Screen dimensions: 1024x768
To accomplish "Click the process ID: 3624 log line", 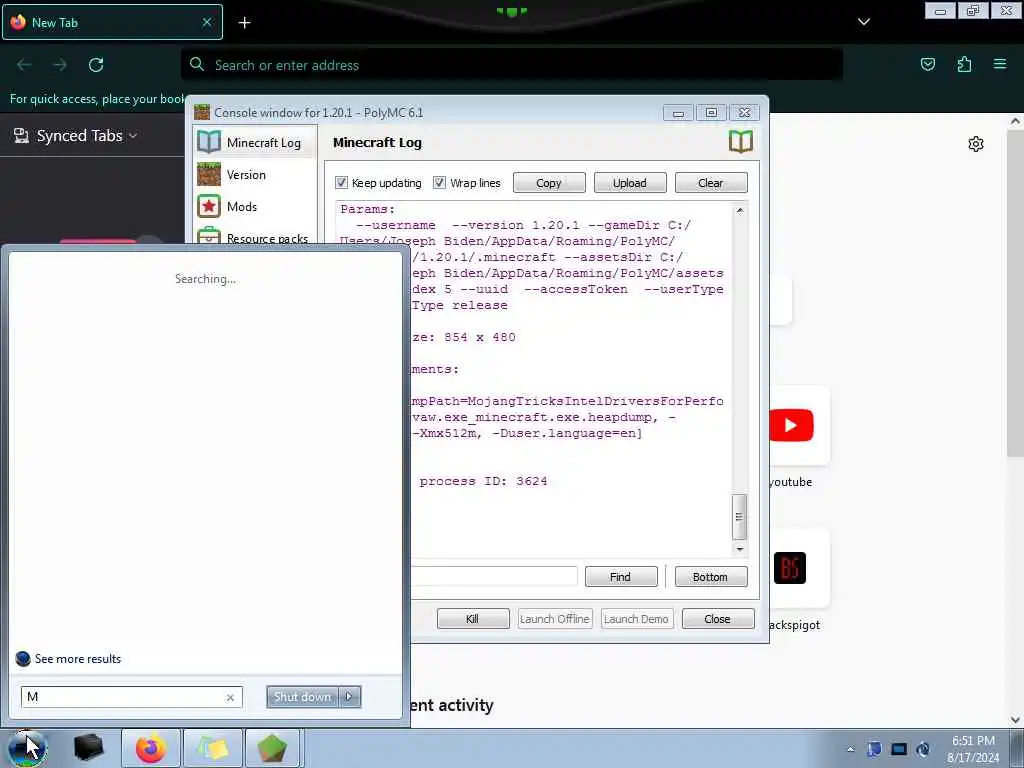I will pyautogui.click(x=483, y=481).
